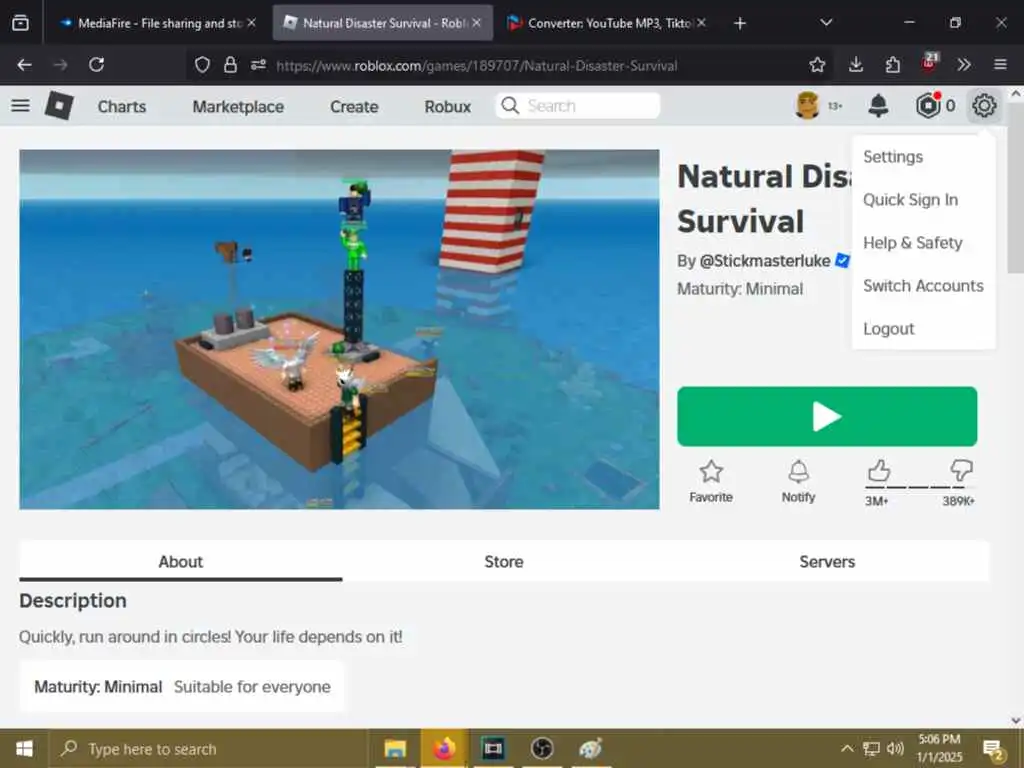Close the Converter YouTube MP3 tab

pyautogui.click(x=701, y=23)
